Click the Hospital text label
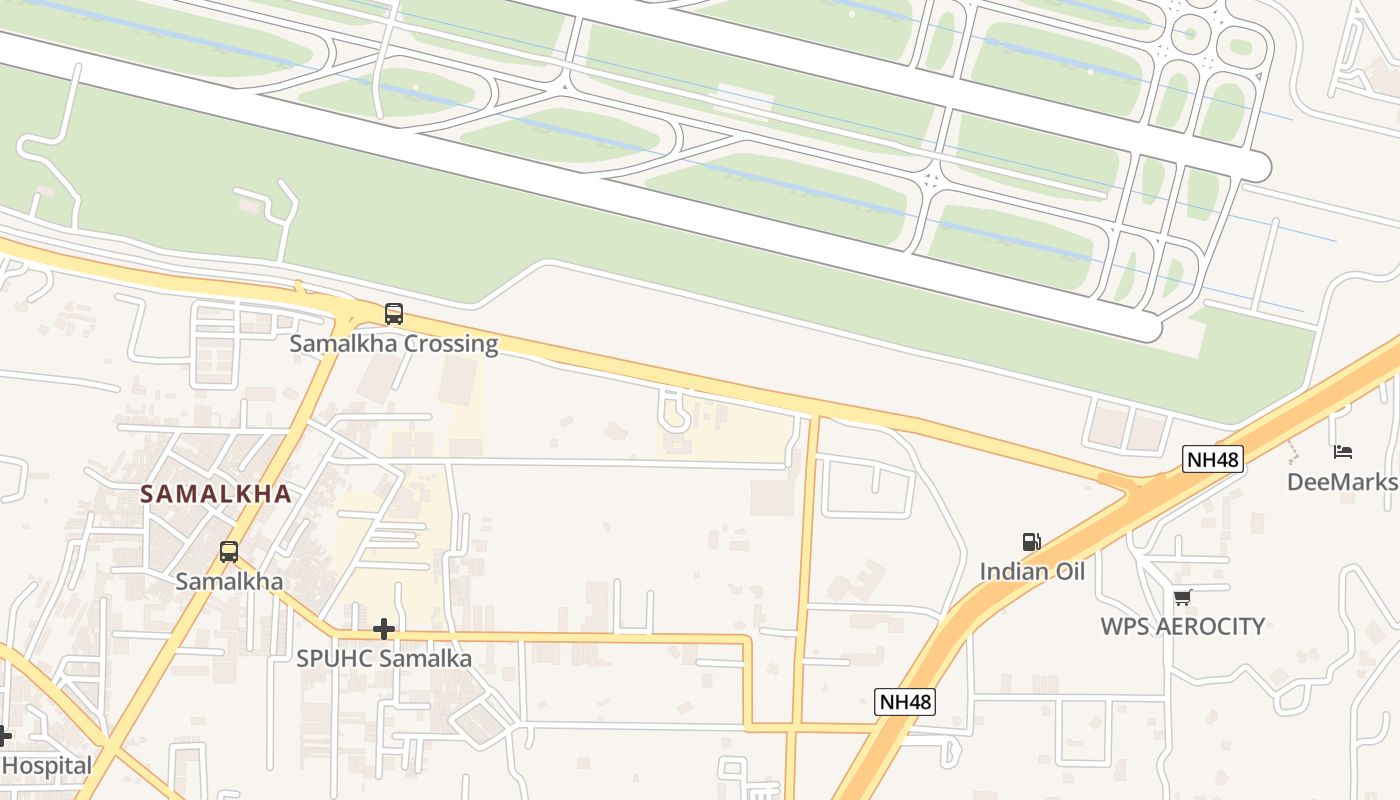This screenshot has width=1400, height=800. pos(46,767)
